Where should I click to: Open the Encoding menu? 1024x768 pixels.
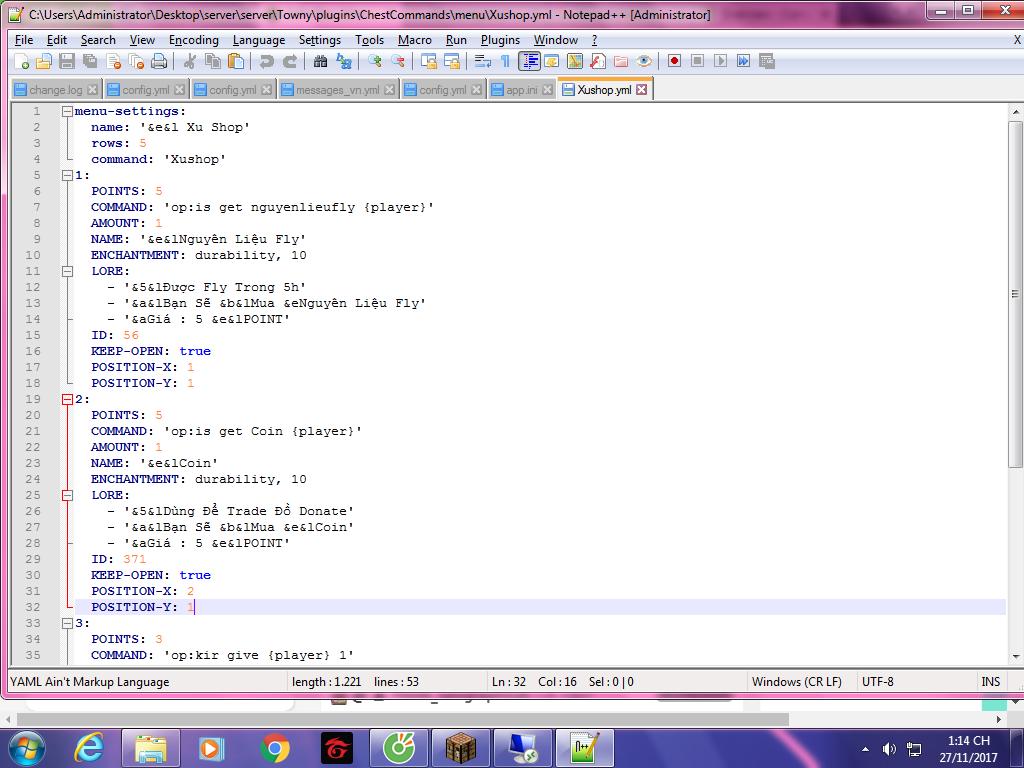(x=193, y=40)
